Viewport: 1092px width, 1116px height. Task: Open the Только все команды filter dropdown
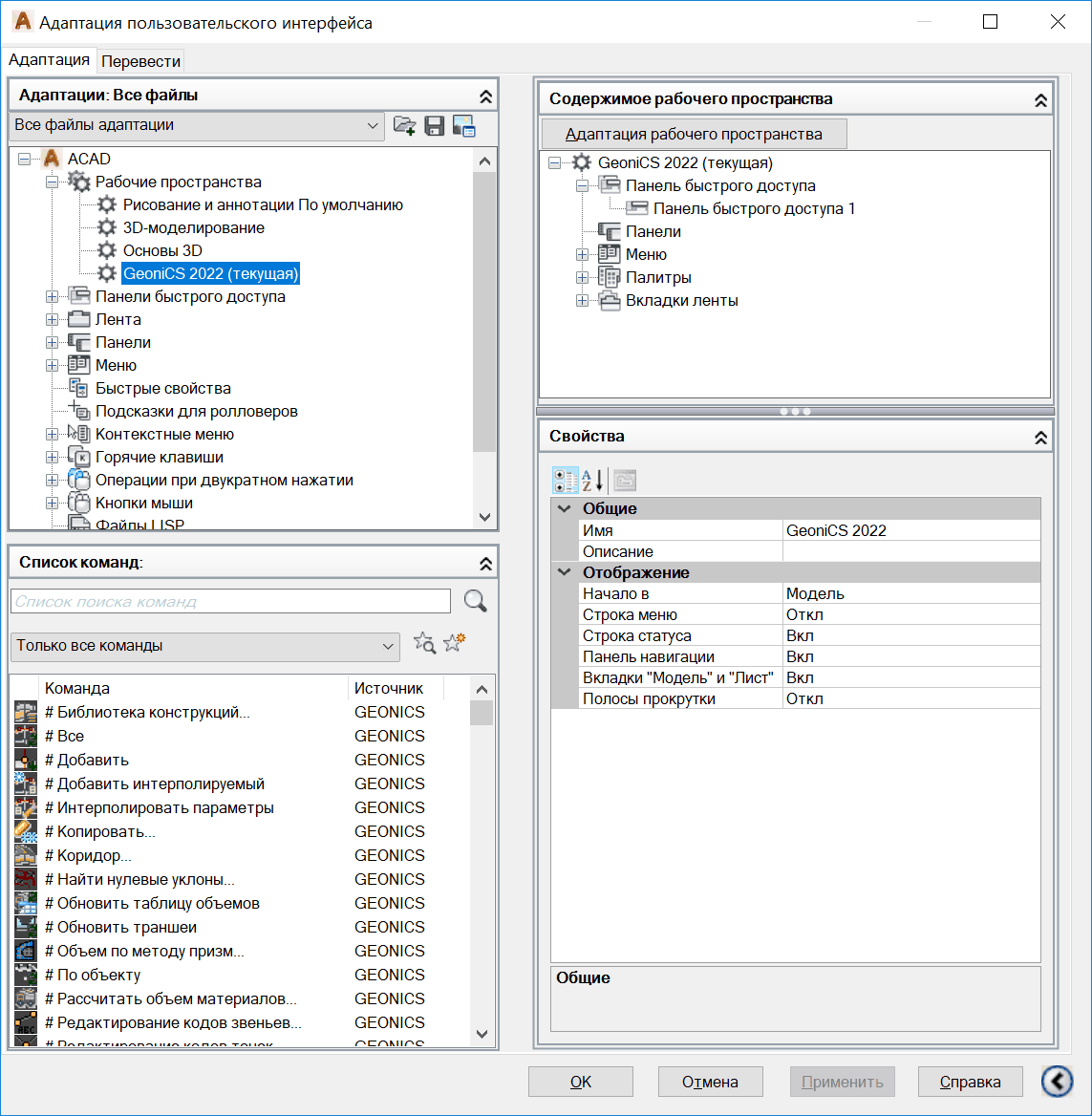388,646
